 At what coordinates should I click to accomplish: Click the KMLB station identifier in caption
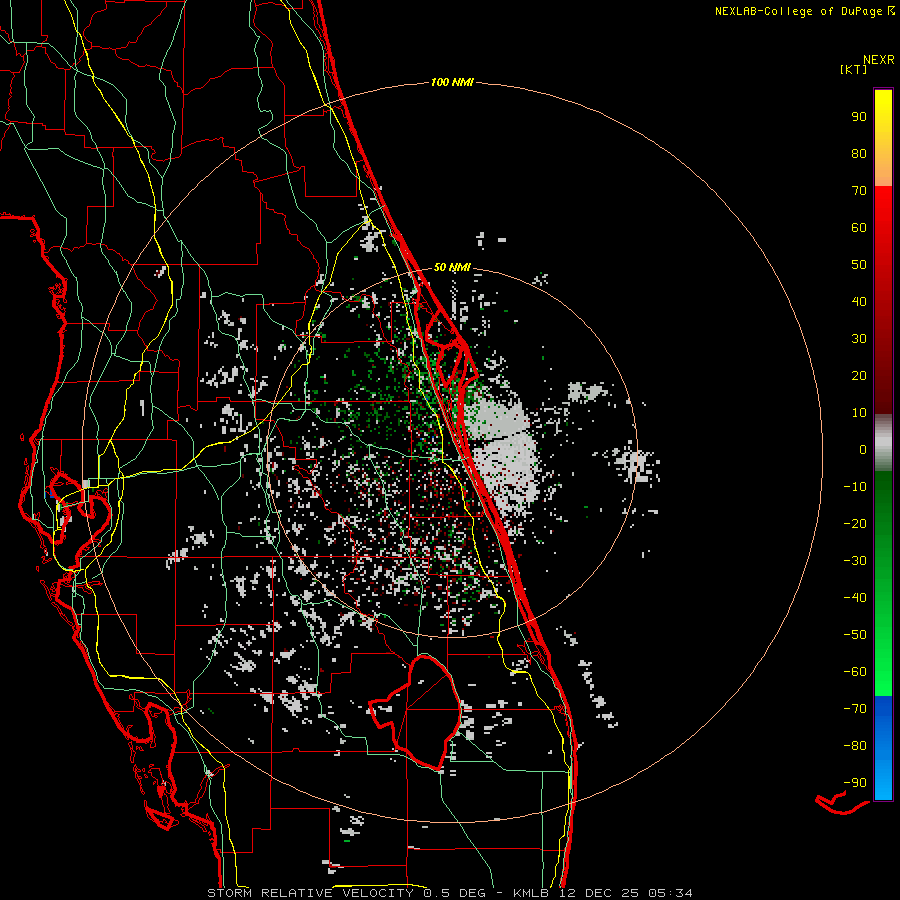(x=533, y=892)
